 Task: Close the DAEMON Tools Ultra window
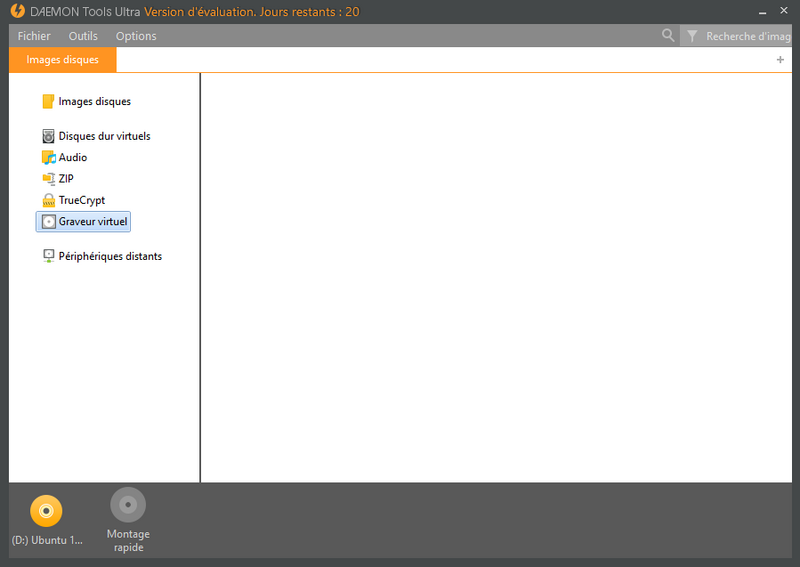[x=784, y=10]
